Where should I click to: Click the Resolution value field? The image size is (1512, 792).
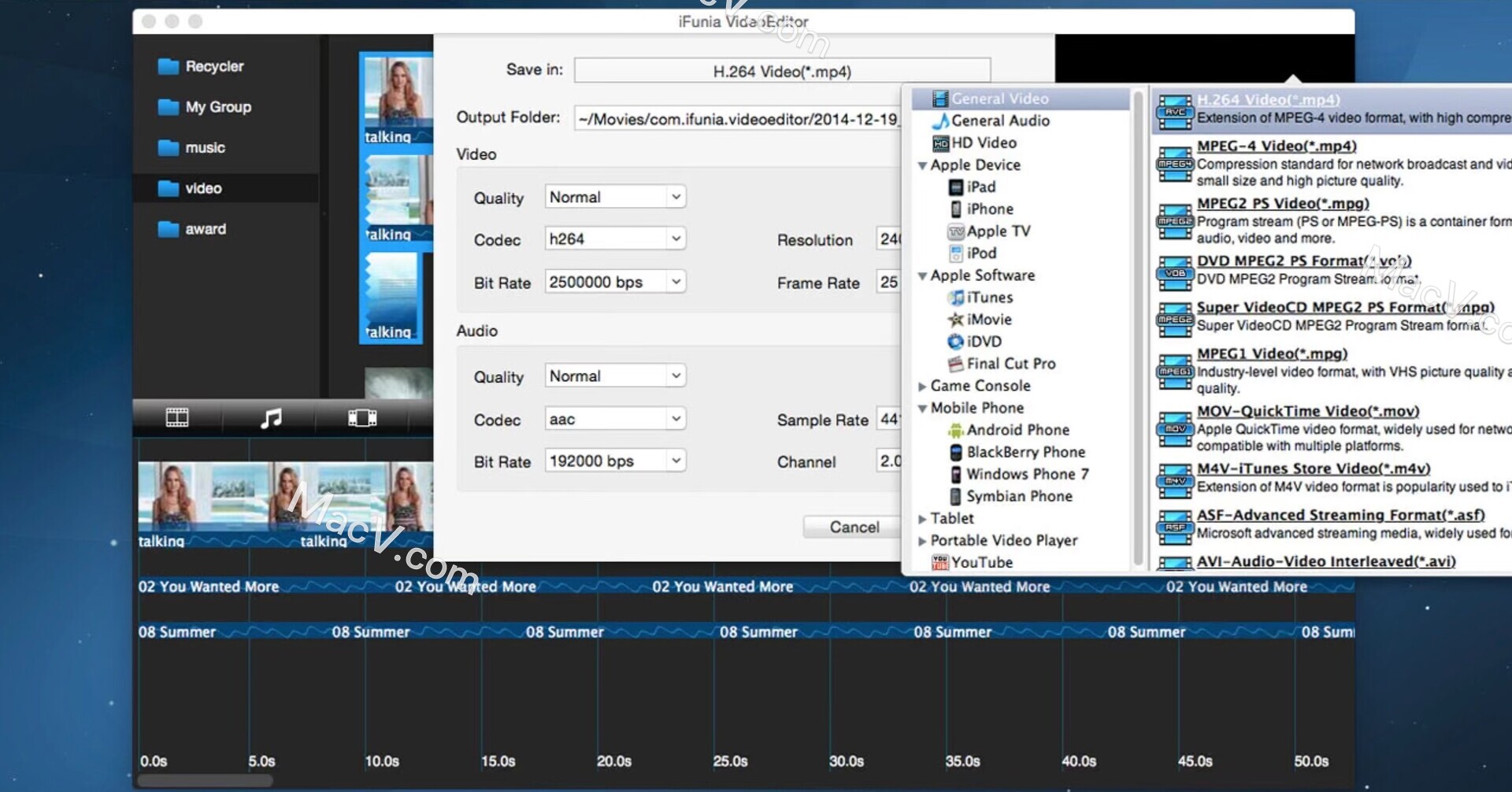point(889,239)
